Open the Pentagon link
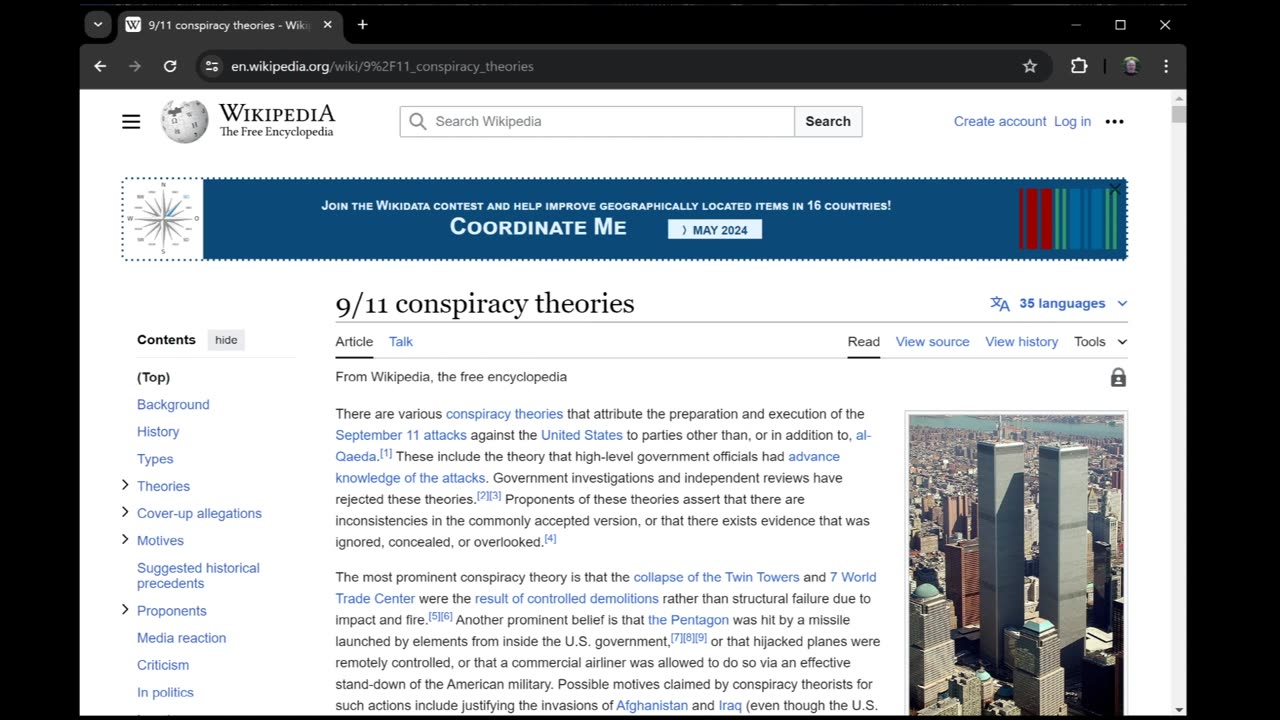This screenshot has width=1280, height=720. click(688, 620)
